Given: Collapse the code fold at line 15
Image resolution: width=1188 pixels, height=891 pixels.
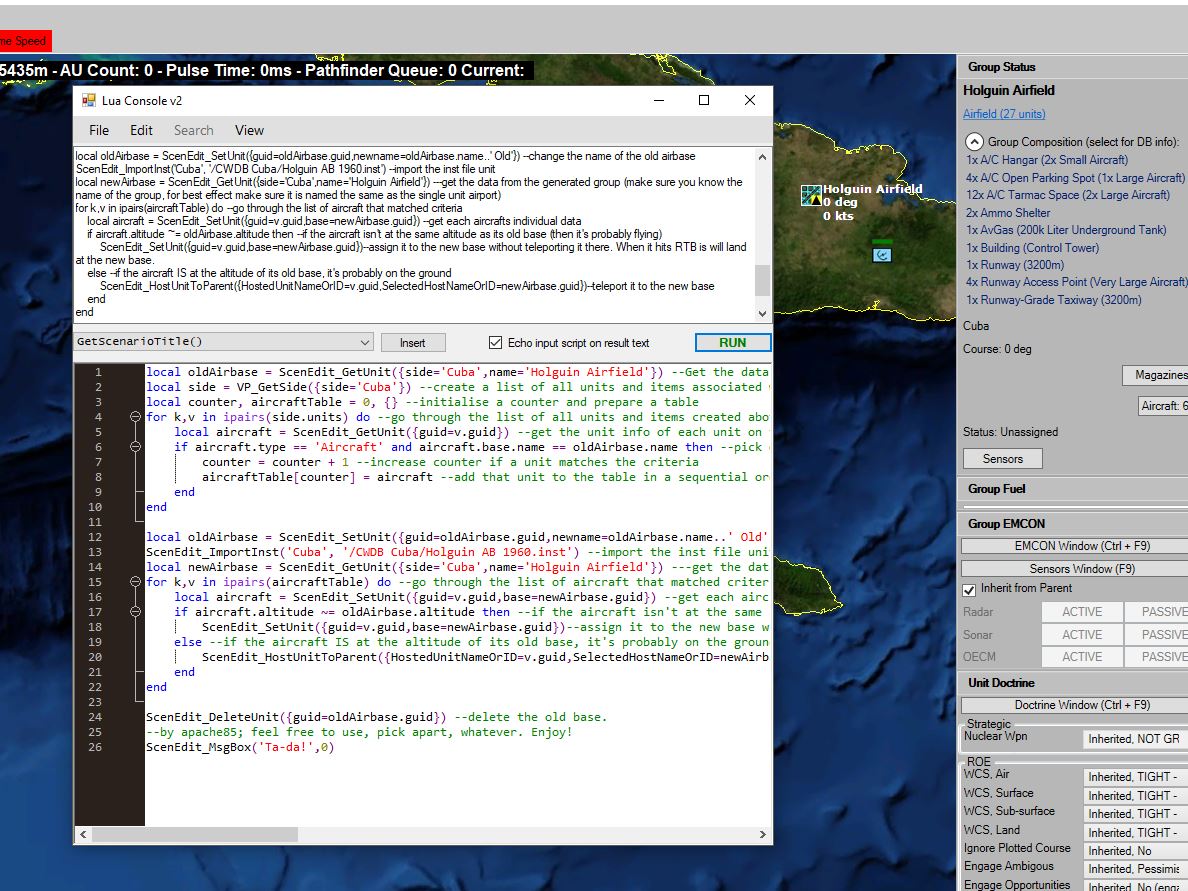Looking at the screenshot, I should (x=135, y=582).
